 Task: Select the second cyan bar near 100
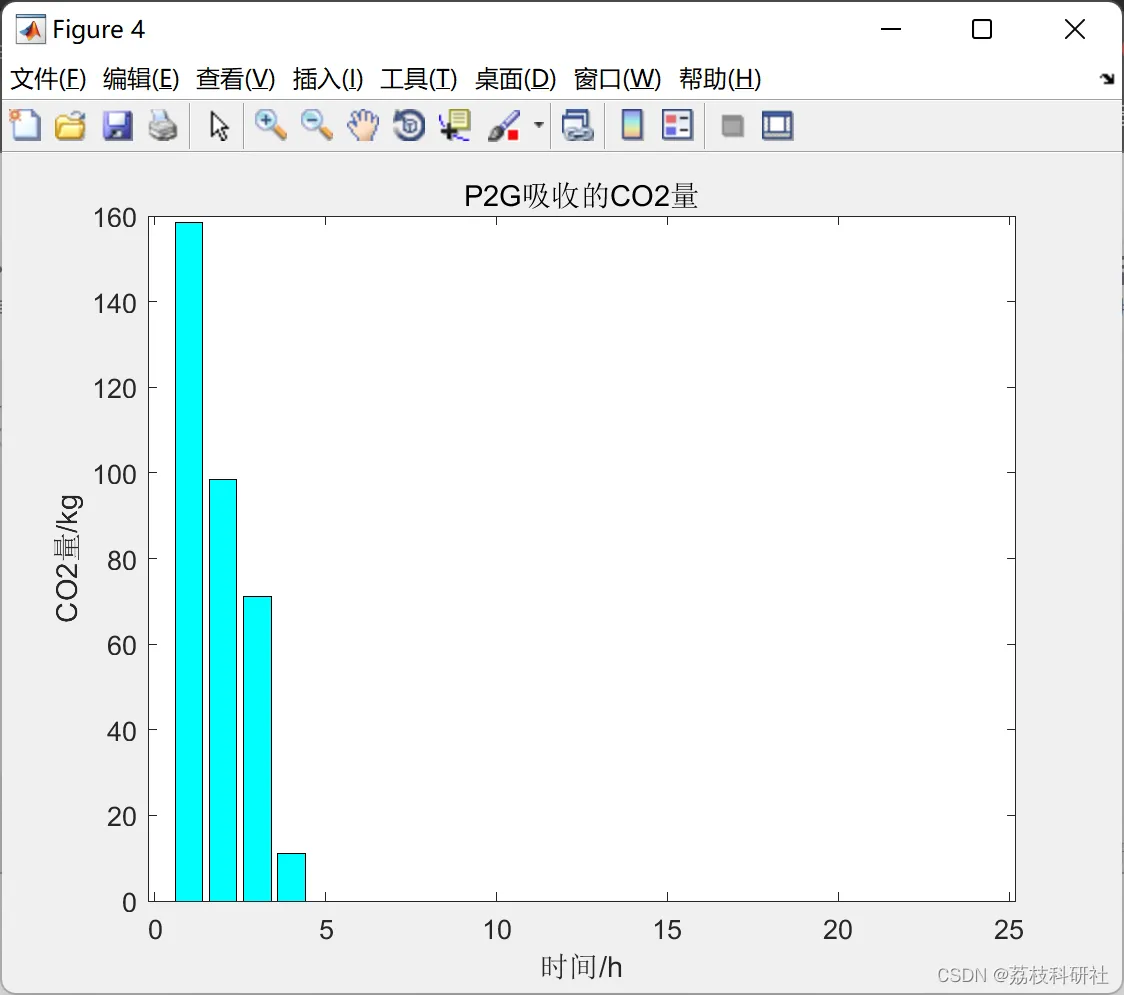(223, 690)
